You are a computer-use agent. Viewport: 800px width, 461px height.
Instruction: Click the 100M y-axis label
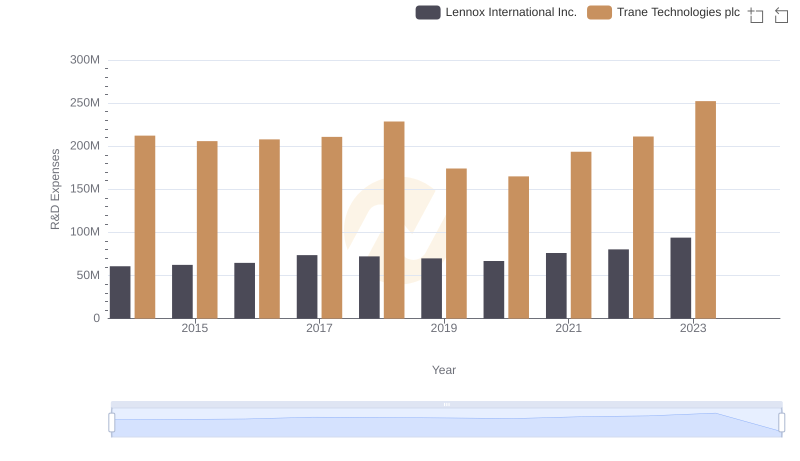click(x=85, y=232)
